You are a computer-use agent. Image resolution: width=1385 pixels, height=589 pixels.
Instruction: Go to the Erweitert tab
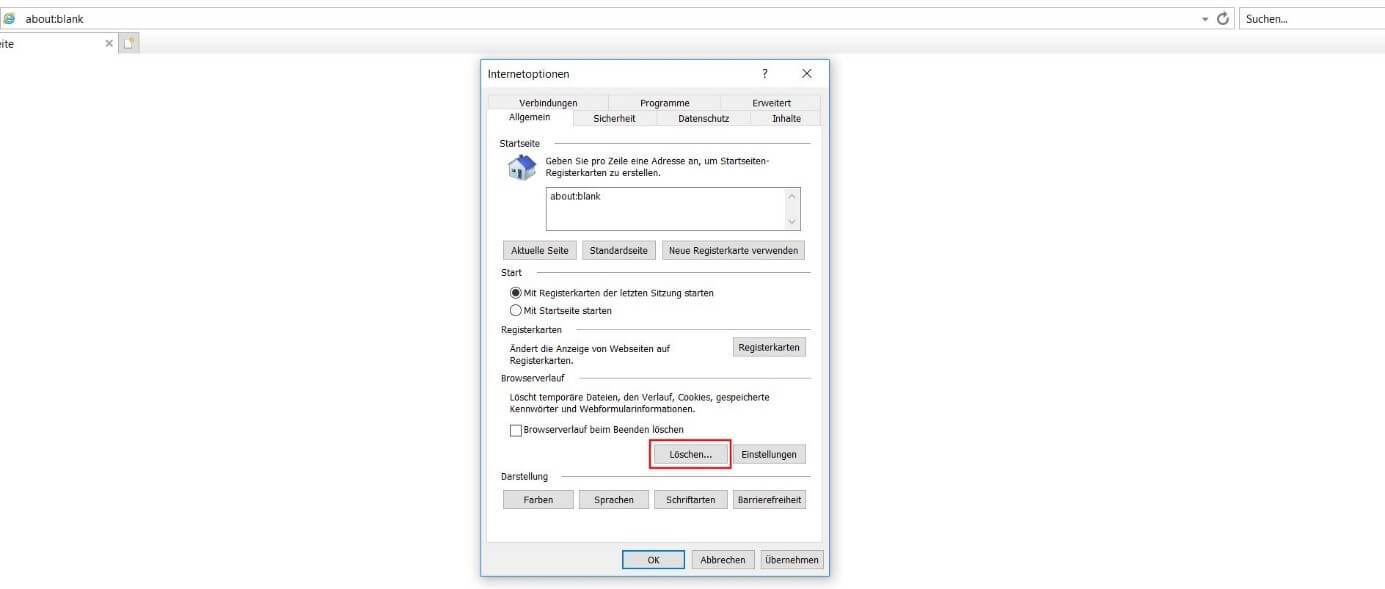tap(771, 103)
